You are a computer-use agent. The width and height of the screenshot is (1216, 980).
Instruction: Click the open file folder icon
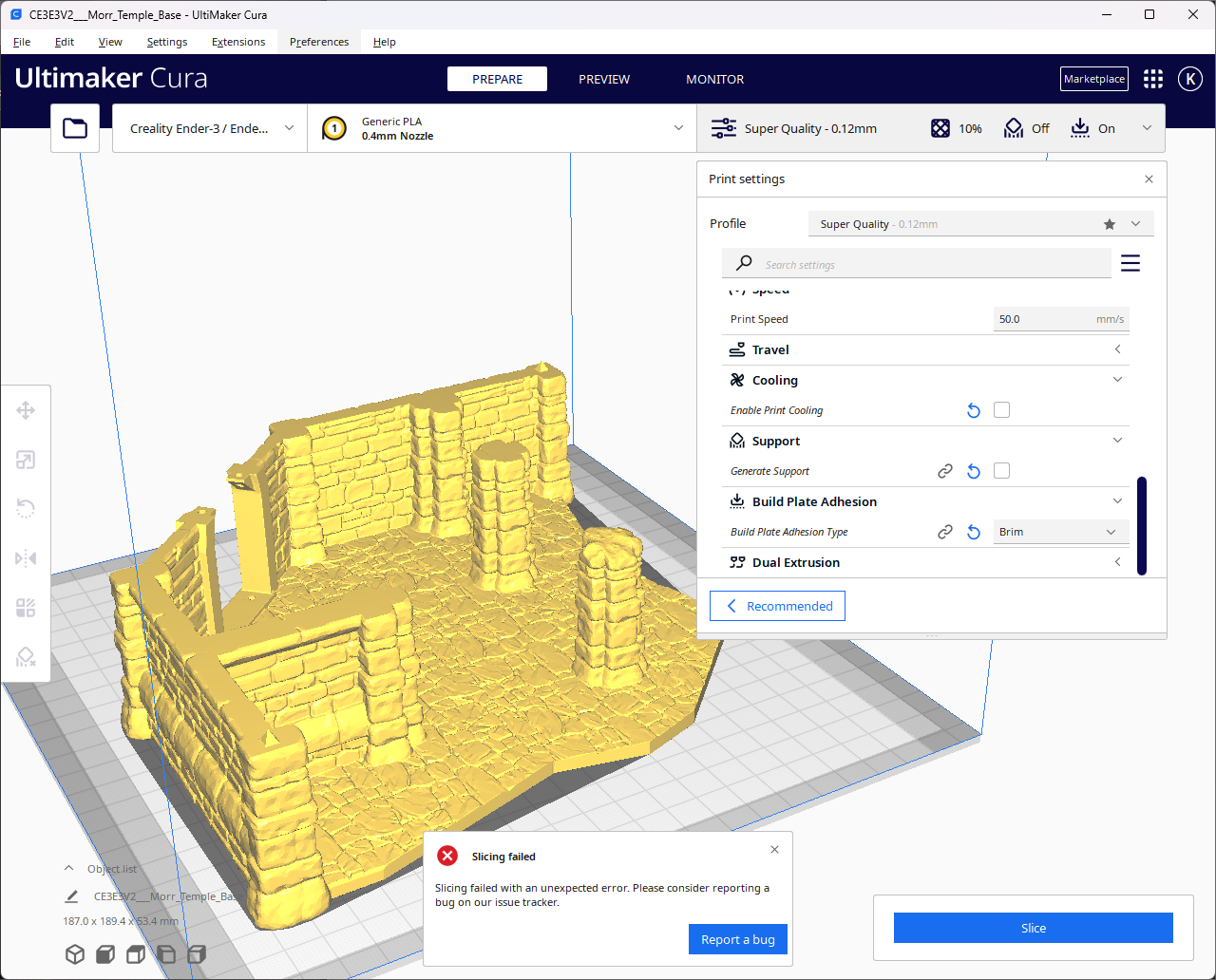click(75, 127)
